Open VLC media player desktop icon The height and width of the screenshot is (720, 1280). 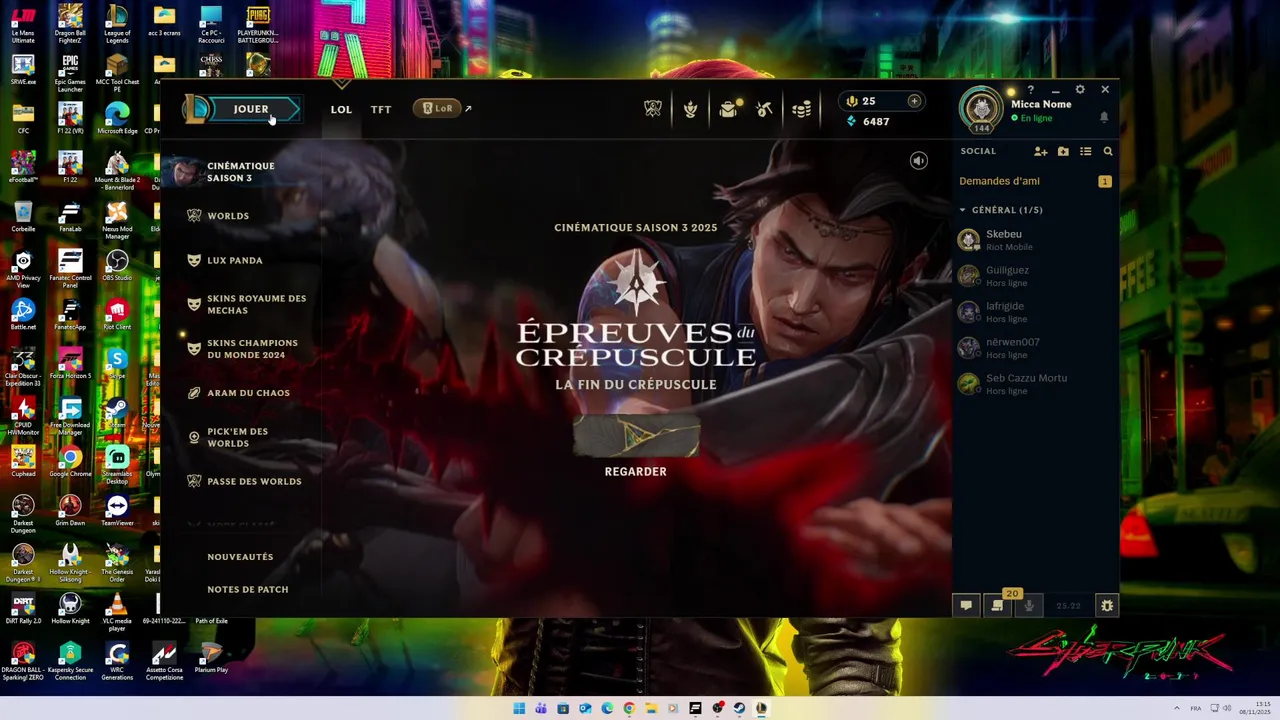117,612
